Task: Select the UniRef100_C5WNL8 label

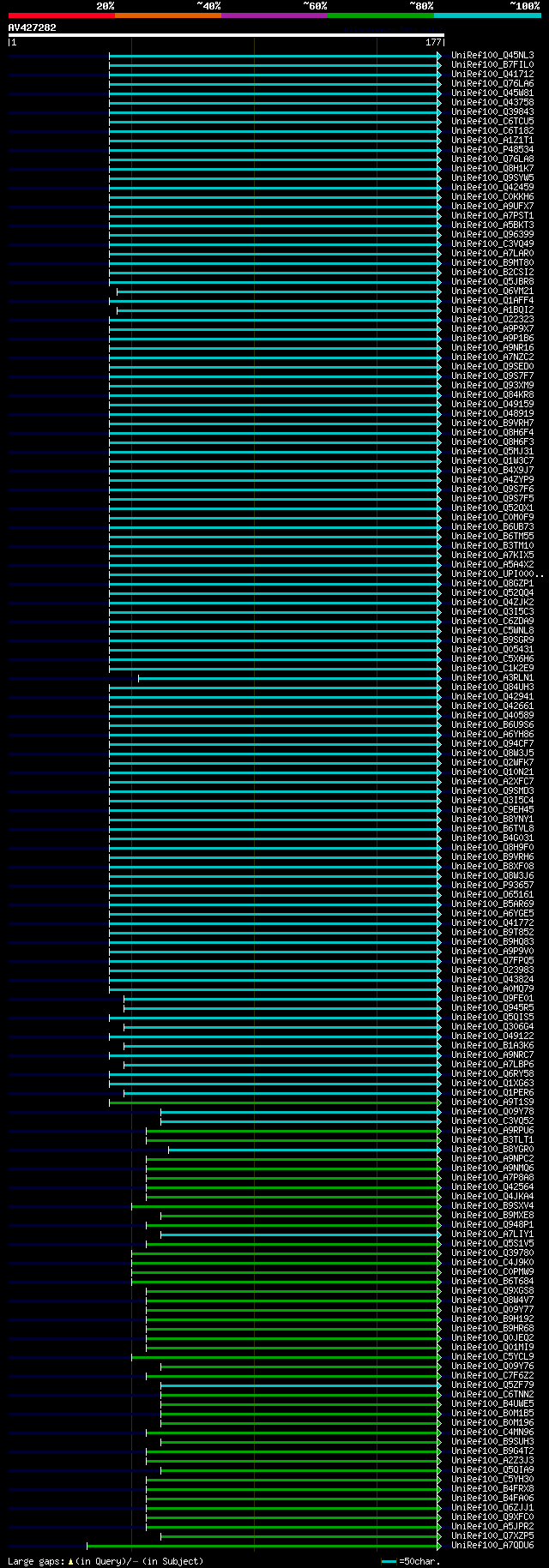Action: click(x=492, y=631)
